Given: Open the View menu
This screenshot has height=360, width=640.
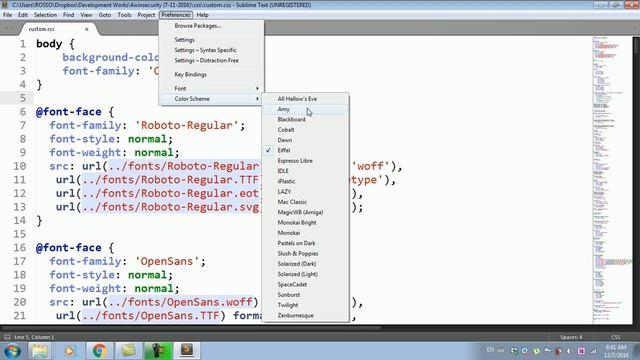Looking at the screenshot, I should point(86,15).
